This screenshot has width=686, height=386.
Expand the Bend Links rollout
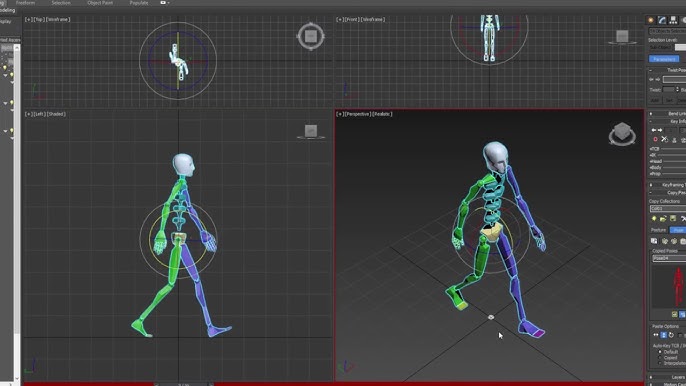coord(651,114)
